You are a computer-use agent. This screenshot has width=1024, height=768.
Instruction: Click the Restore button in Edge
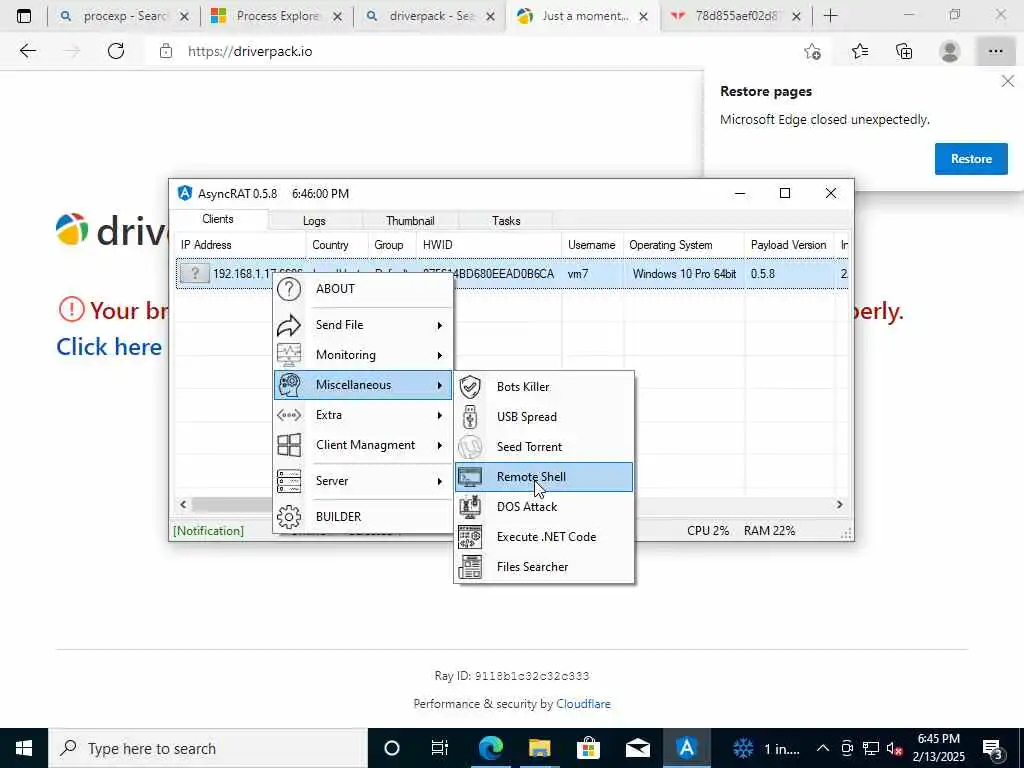tap(971, 159)
